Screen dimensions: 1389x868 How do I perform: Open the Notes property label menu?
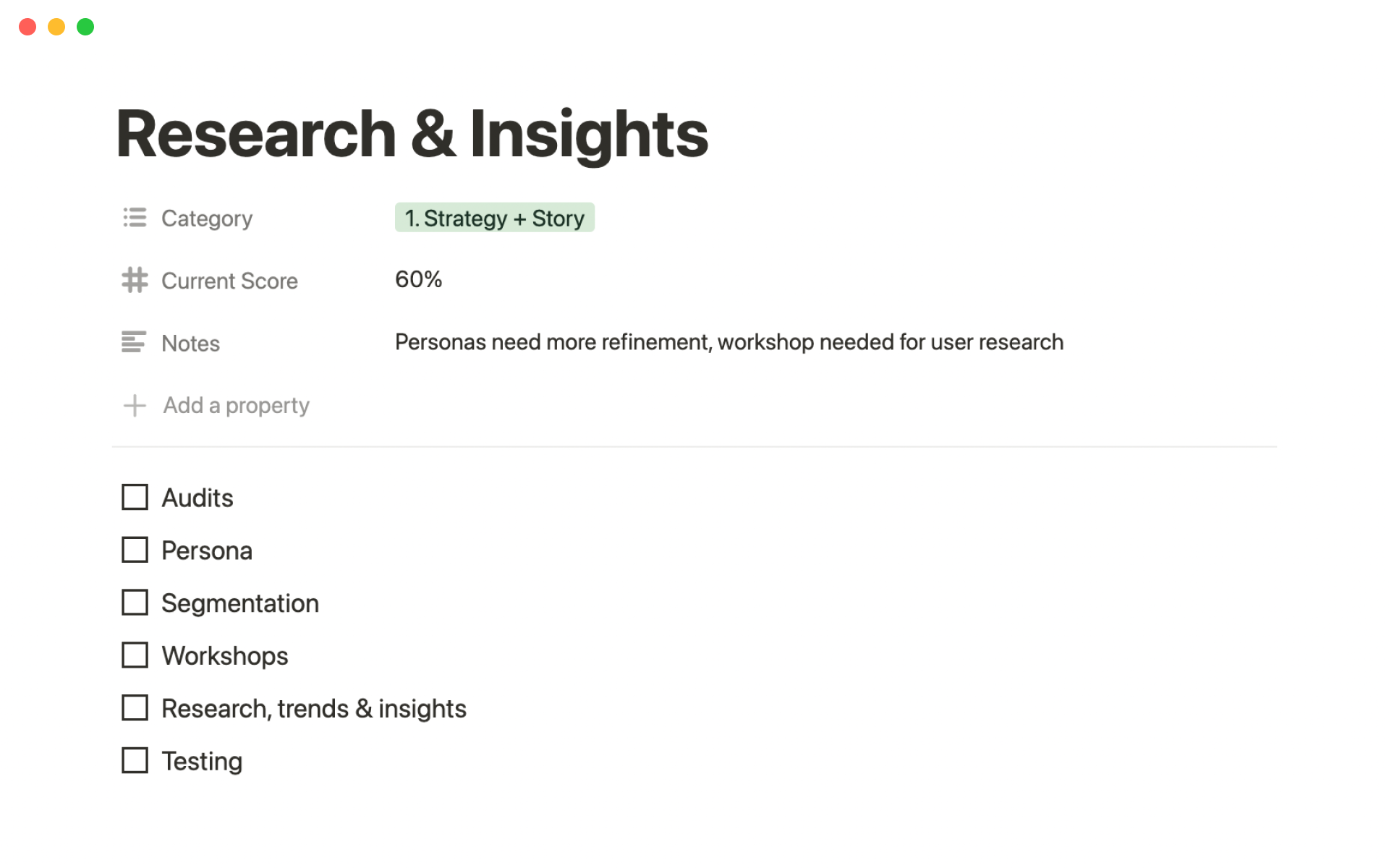(190, 343)
